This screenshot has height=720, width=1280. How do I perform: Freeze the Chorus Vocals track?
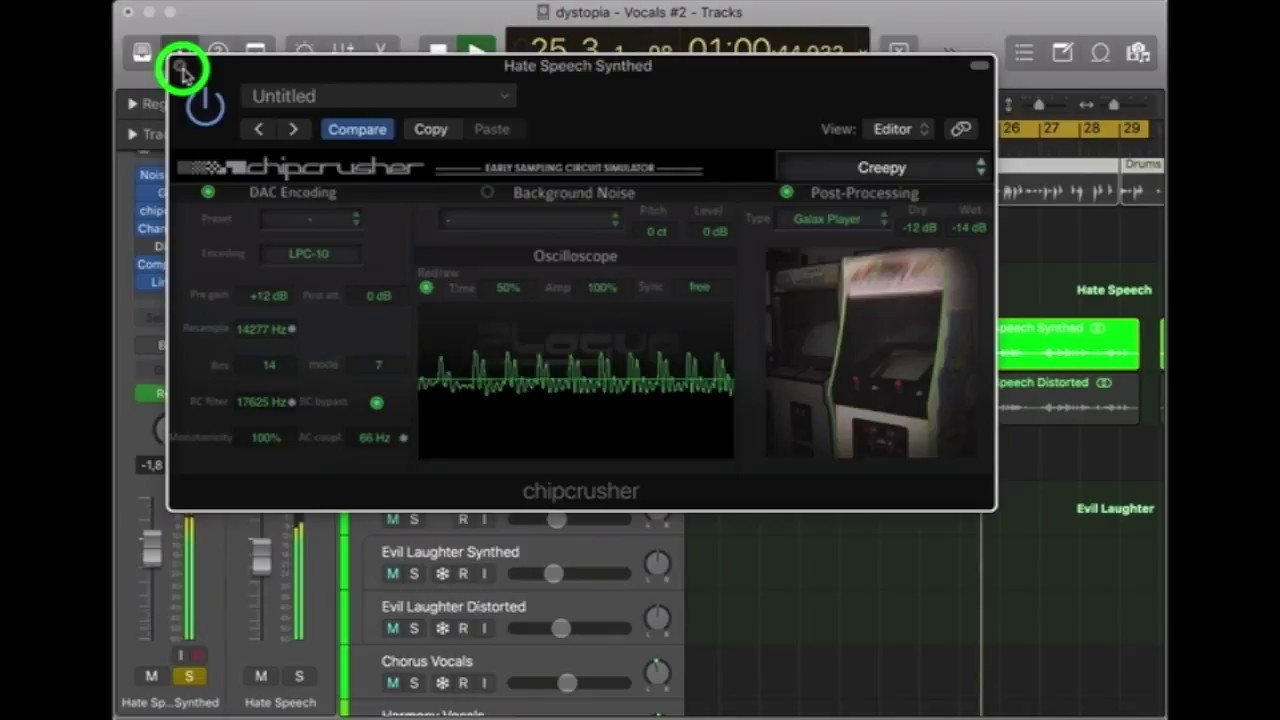[442, 683]
